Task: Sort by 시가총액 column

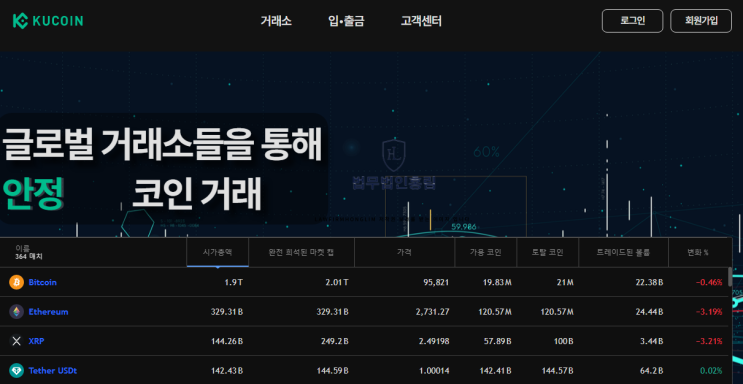Action: point(217,252)
